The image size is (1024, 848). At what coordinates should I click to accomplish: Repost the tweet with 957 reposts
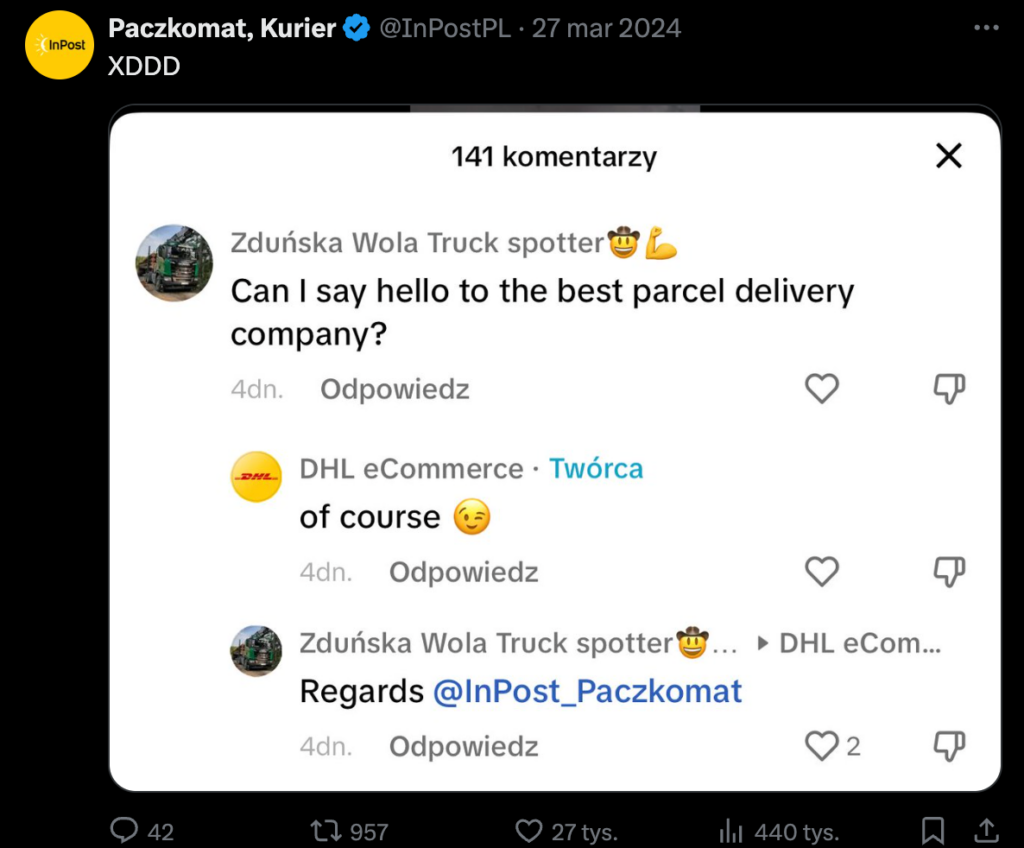click(323, 830)
